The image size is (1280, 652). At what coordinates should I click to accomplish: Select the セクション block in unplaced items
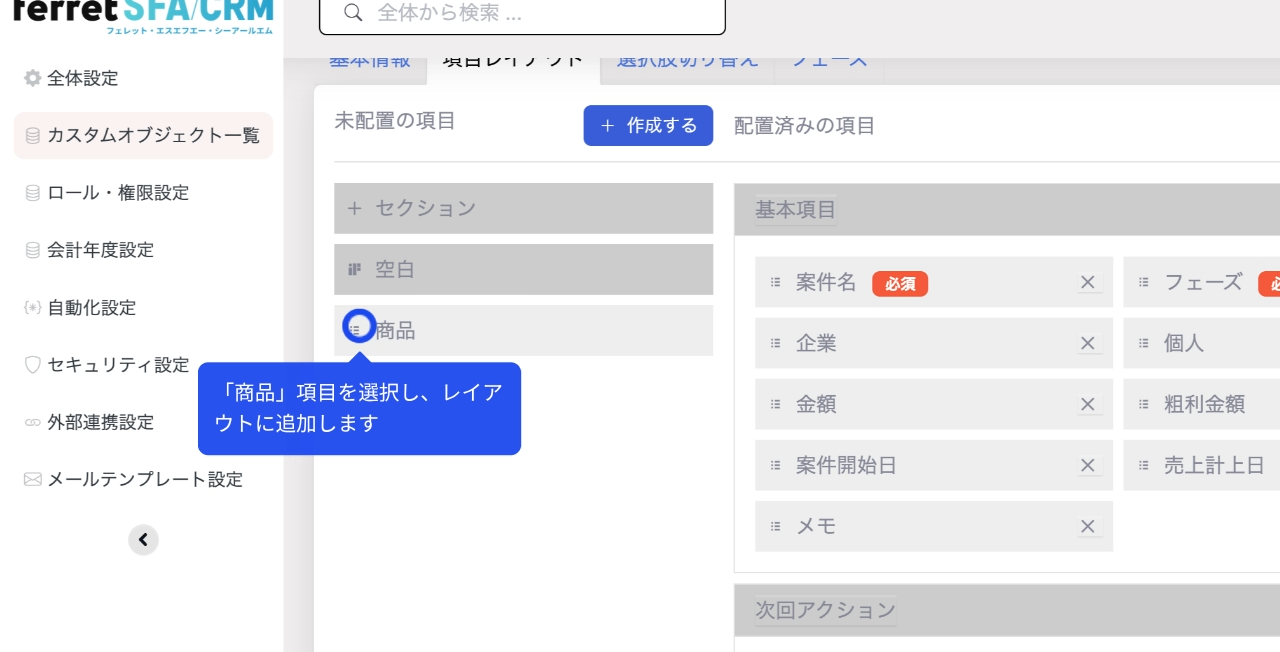pyautogui.click(x=523, y=208)
